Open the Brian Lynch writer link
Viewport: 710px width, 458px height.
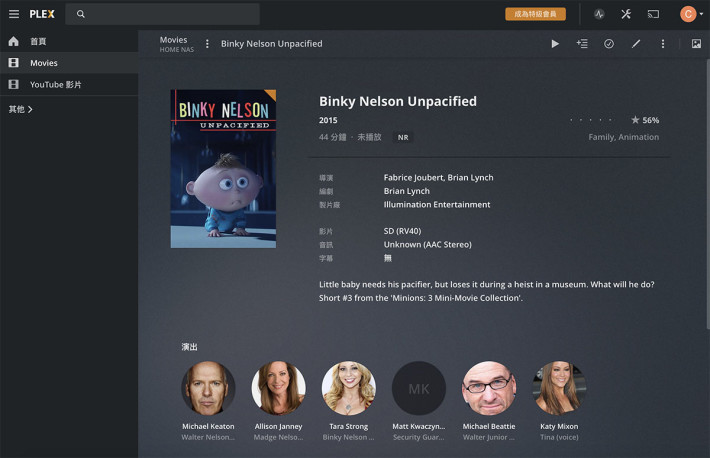(407, 191)
